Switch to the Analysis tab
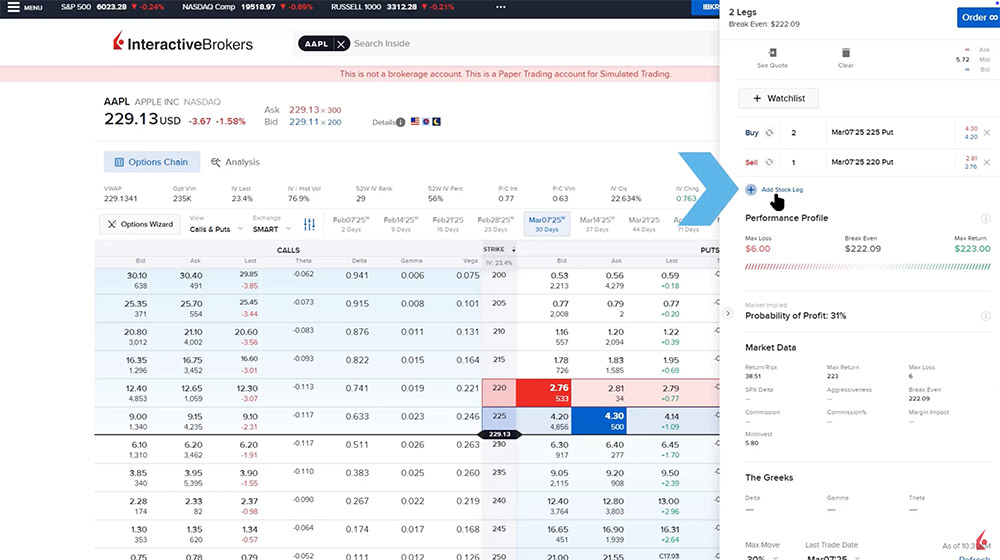The width and height of the screenshot is (1000, 560). [x=235, y=162]
